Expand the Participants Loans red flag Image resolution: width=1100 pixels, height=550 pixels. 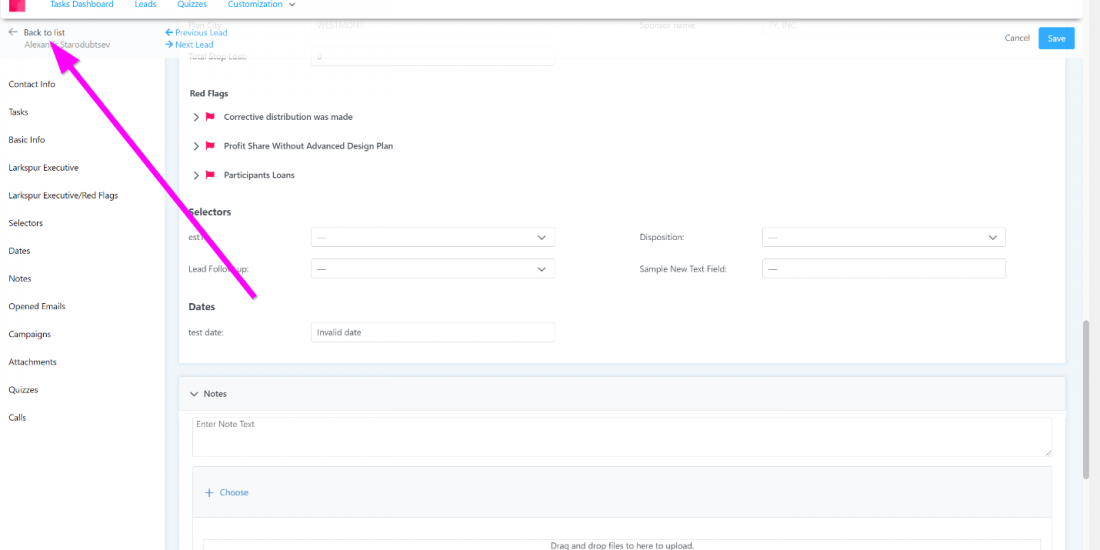(x=196, y=175)
